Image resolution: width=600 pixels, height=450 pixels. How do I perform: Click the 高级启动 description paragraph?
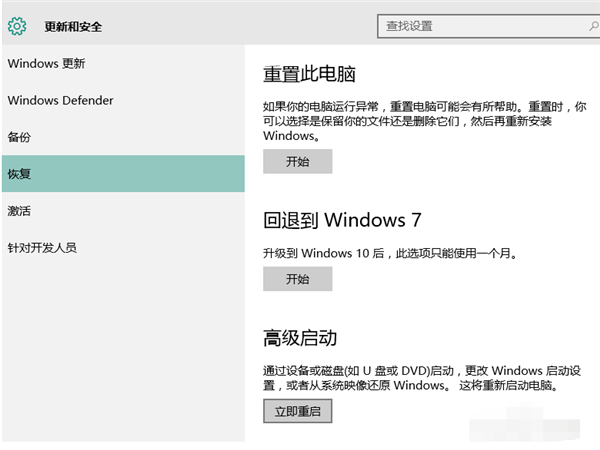coord(423,377)
